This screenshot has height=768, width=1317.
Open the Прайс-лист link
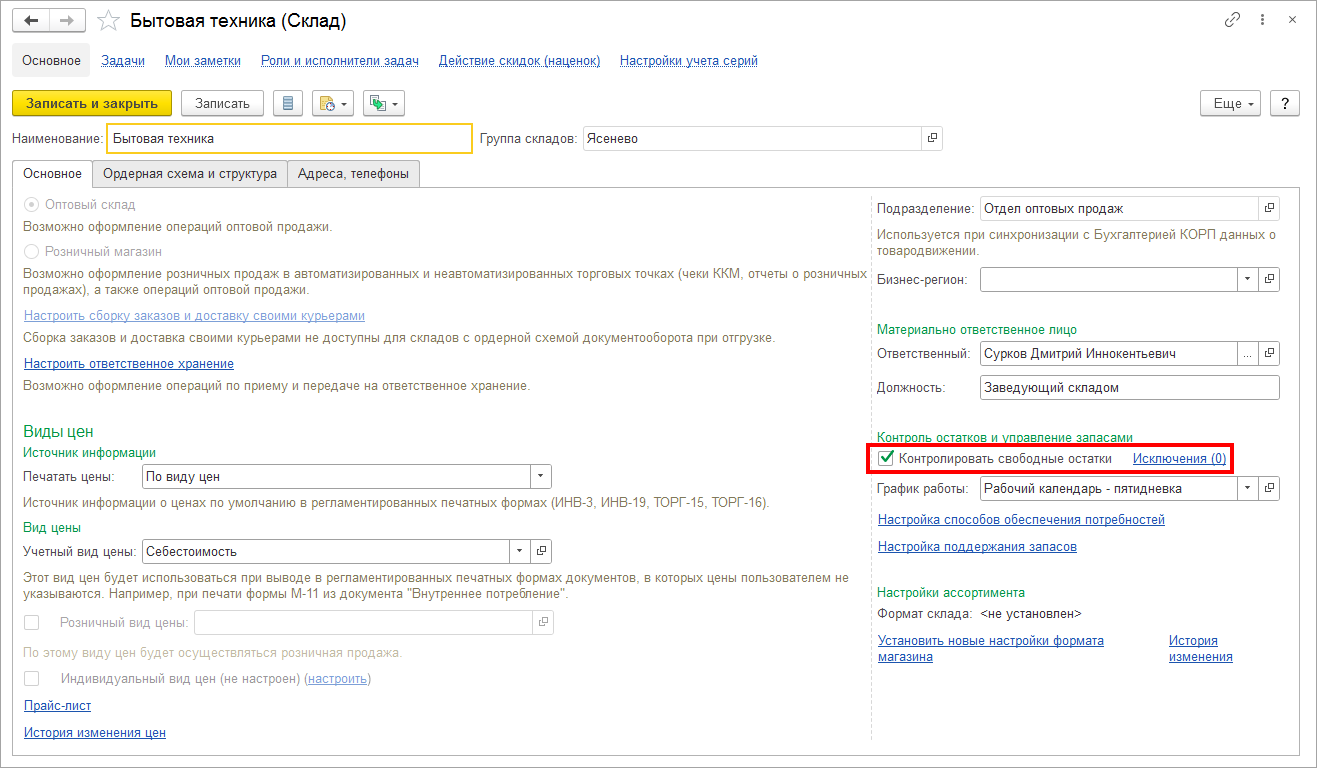[58, 705]
